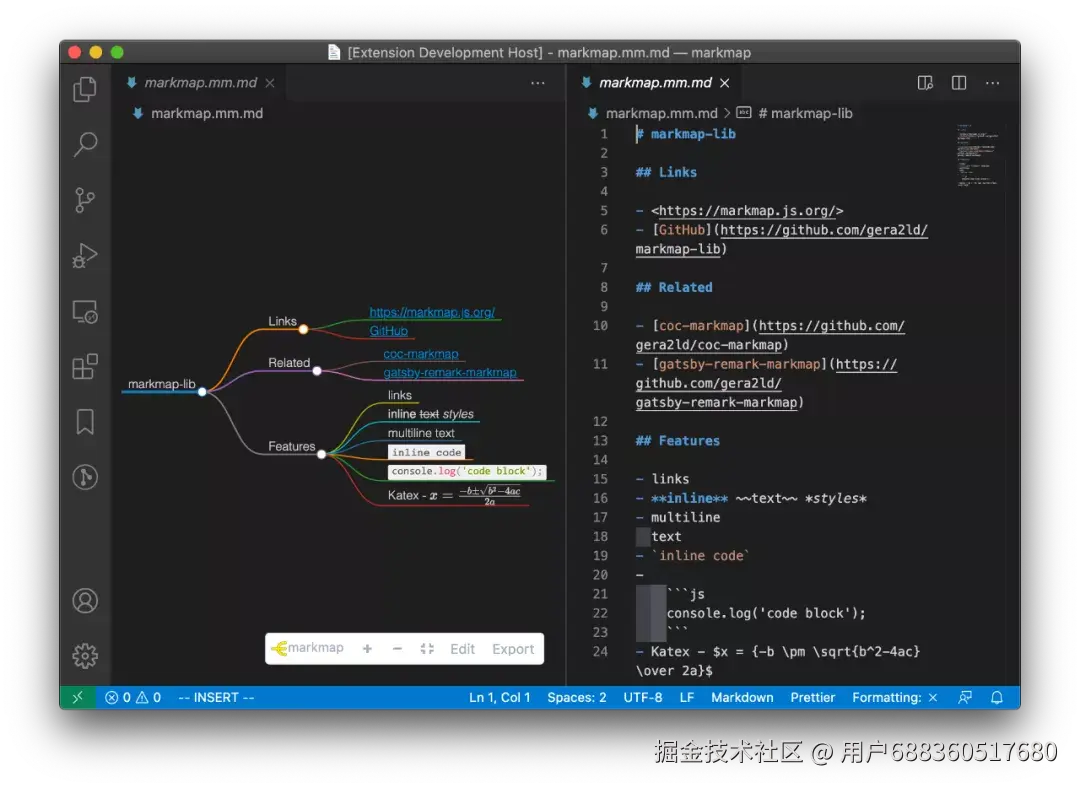Screen dimensions: 1080x788
Task: Click the Prettier status bar item
Action: pyautogui.click(x=813, y=697)
